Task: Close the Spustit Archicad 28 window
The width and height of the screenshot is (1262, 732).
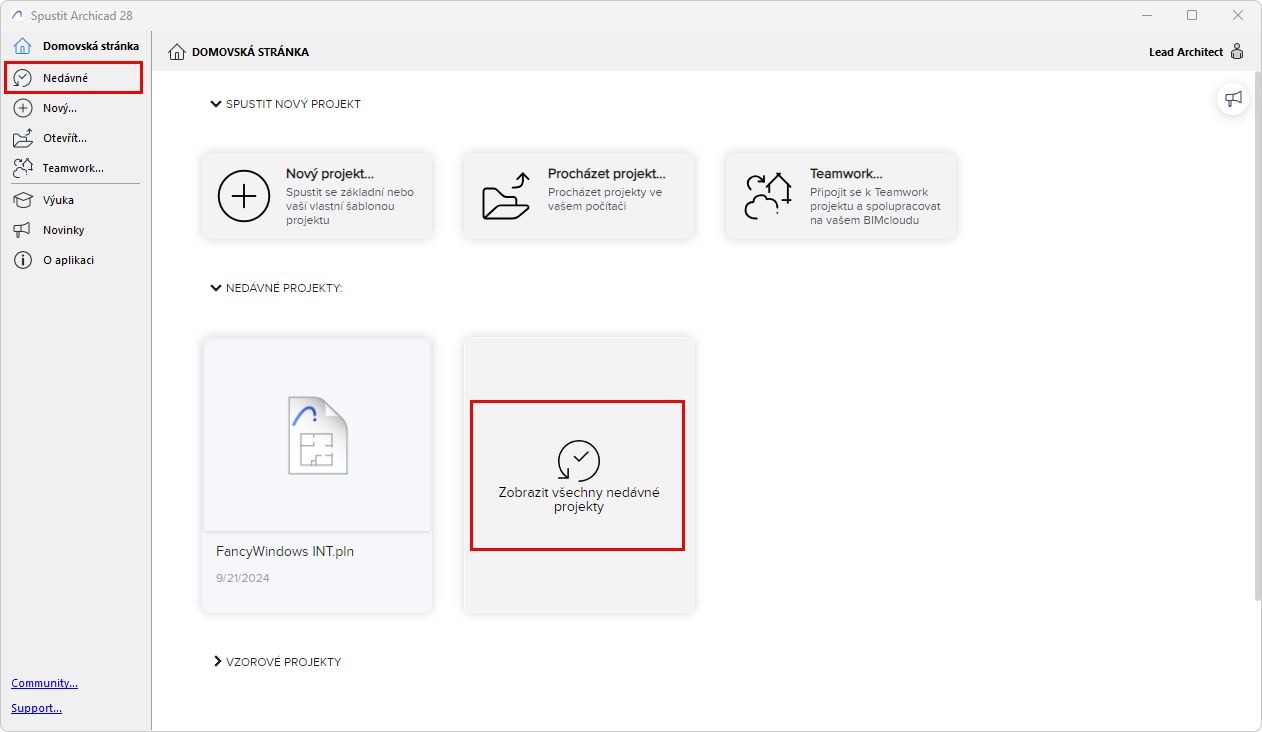Action: click(1238, 15)
